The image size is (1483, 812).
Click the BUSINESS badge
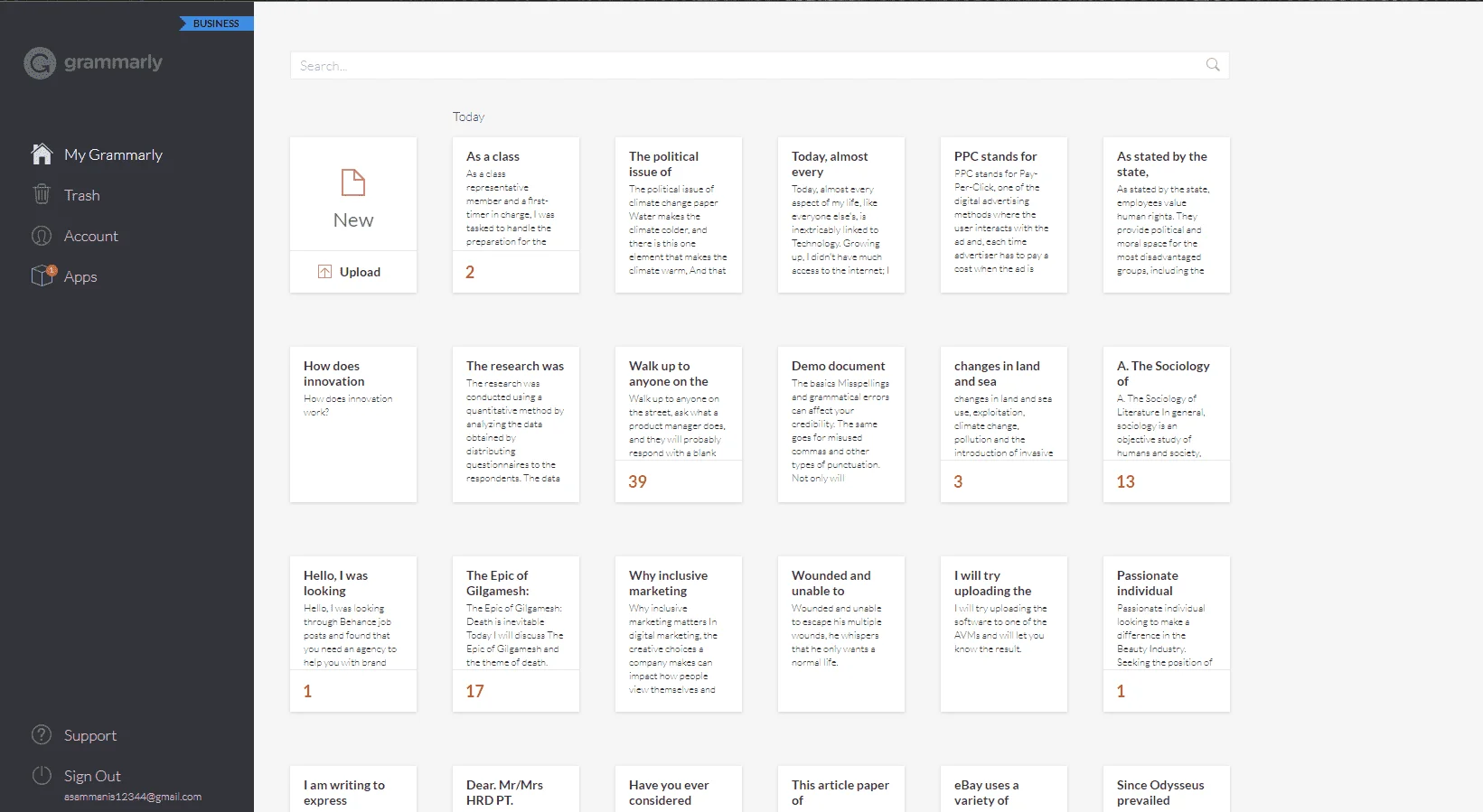coord(216,23)
